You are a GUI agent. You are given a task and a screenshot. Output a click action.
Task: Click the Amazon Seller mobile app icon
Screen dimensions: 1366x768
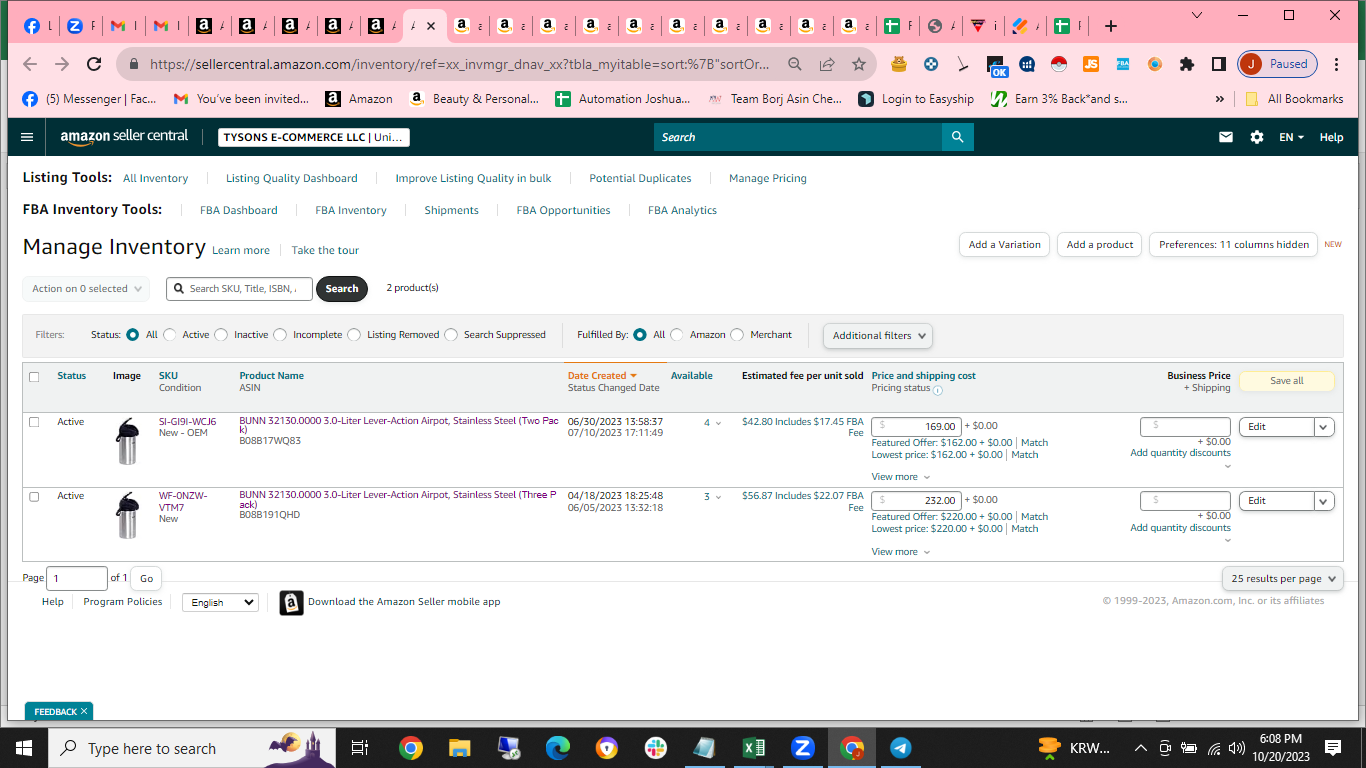point(291,603)
